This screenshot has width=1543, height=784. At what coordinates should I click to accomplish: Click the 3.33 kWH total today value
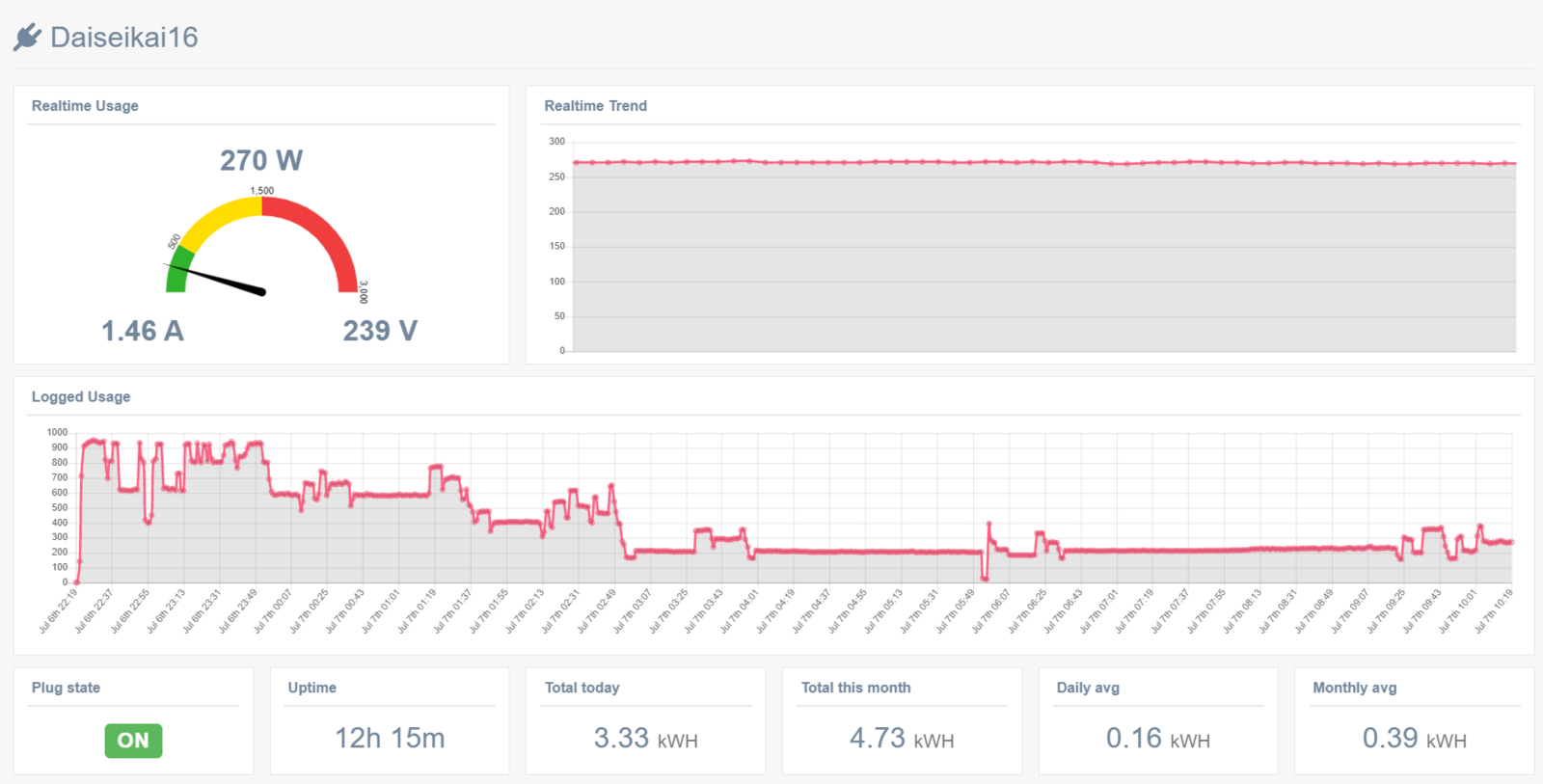(645, 739)
